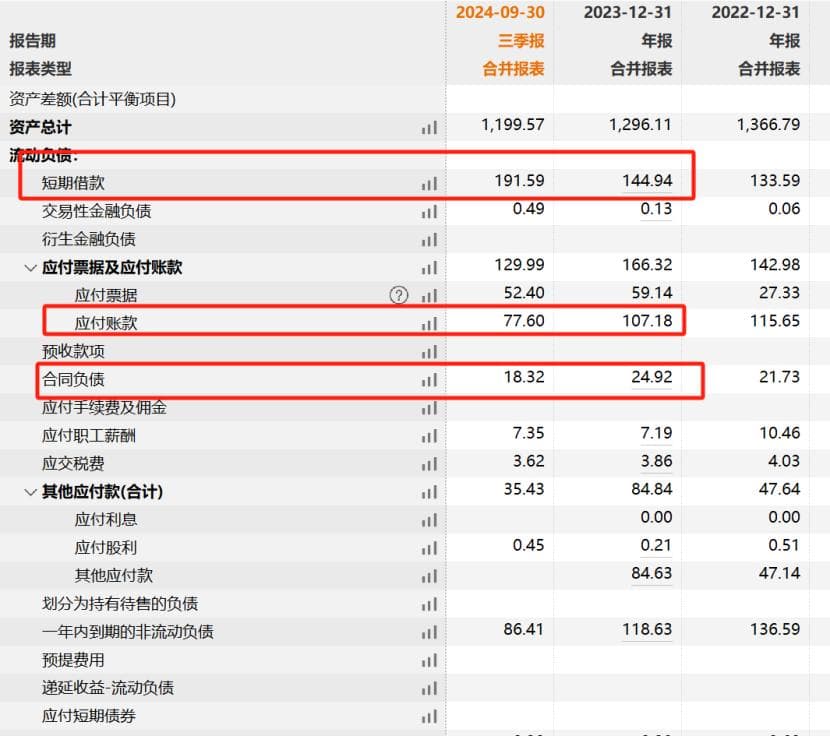
Task: Collapse the 应付票据及应付账款 group
Action: point(30,268)
